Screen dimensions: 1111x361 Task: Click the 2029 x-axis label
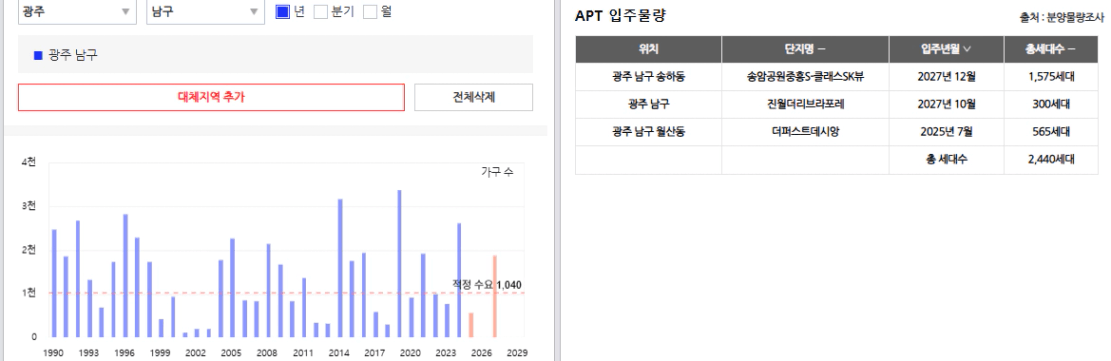[518, 352]
